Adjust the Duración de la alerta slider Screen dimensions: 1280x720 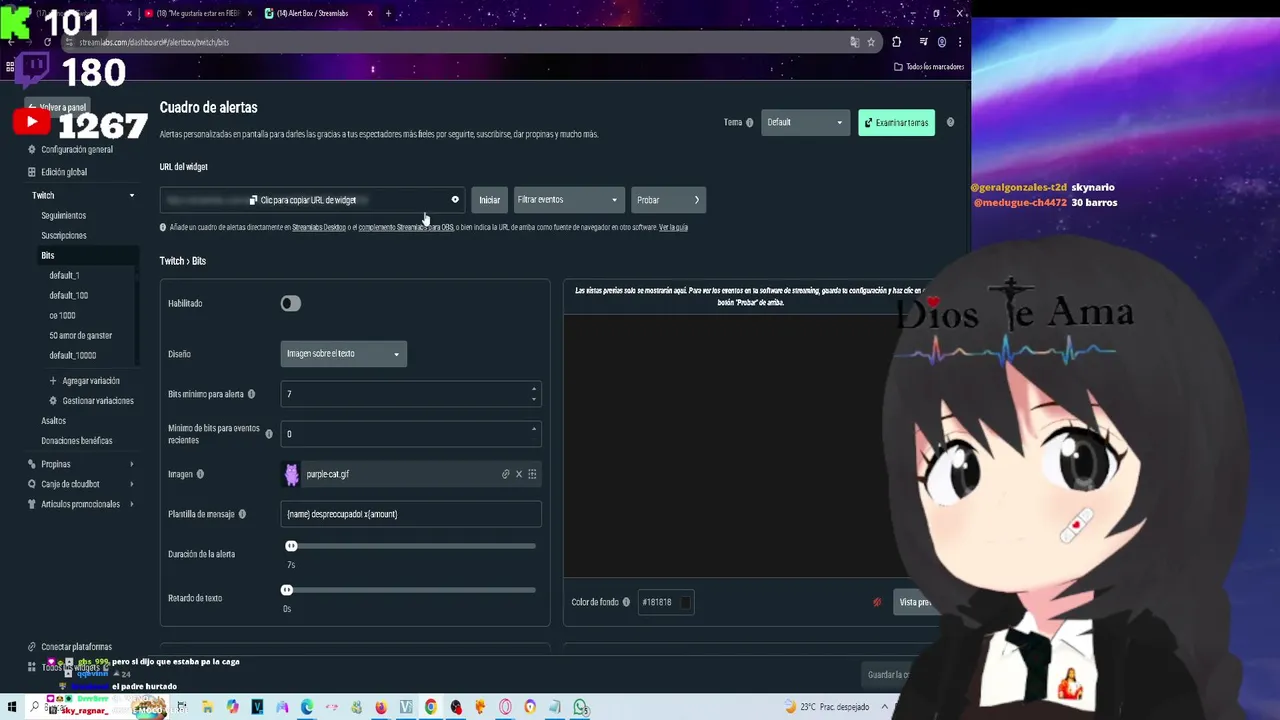(291, 546)
